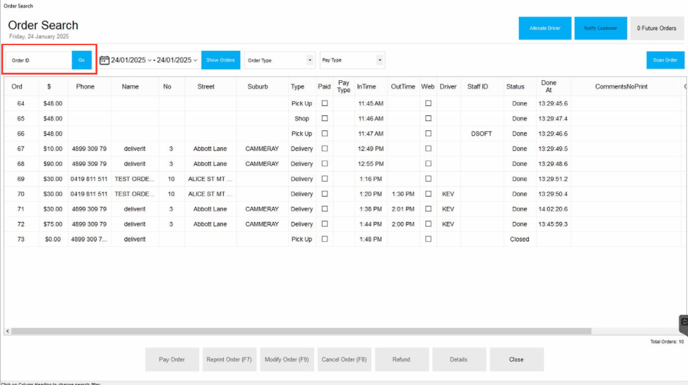Click the Scan Order button
The height and width of the screenshot is (385, 688).
click(x=665, y=60)
